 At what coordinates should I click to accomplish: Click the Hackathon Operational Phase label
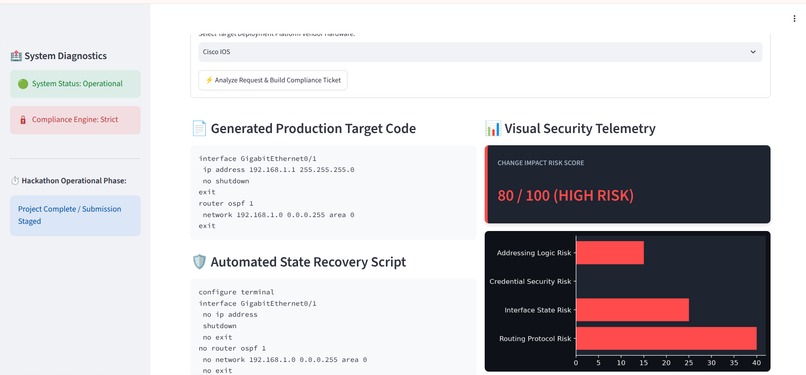[x=74, y=181]
